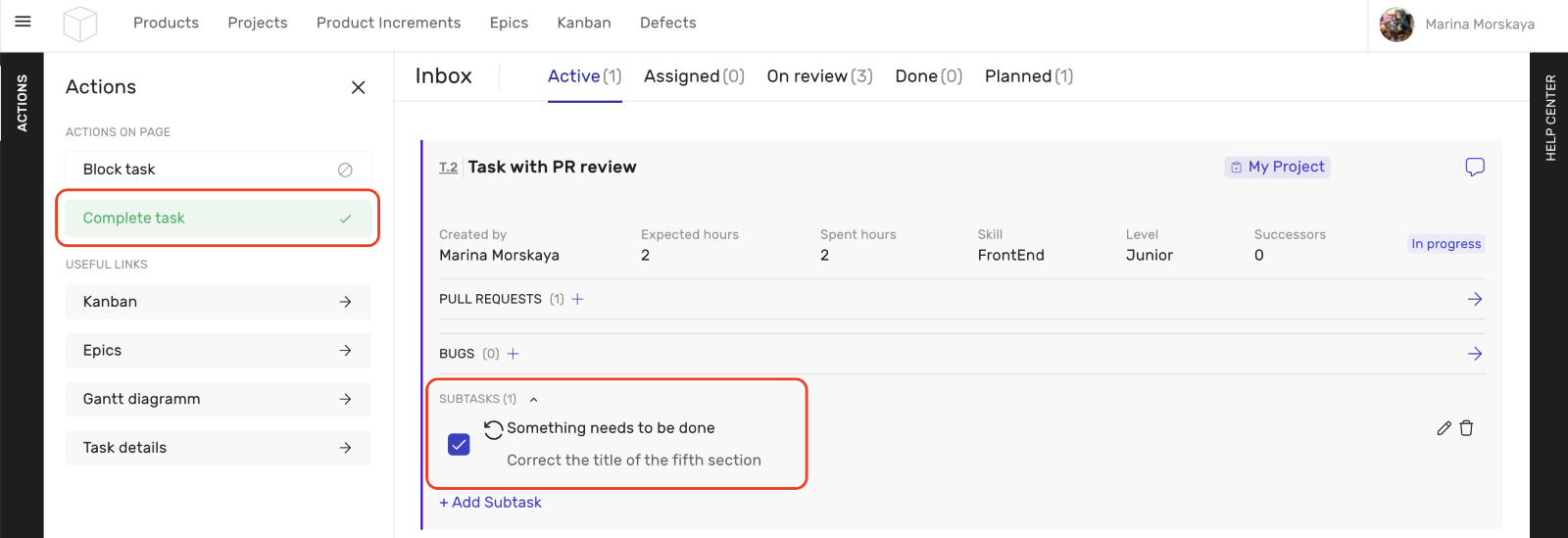
Task: Click the Add Subtask link
Action: (x=490, y=502)
